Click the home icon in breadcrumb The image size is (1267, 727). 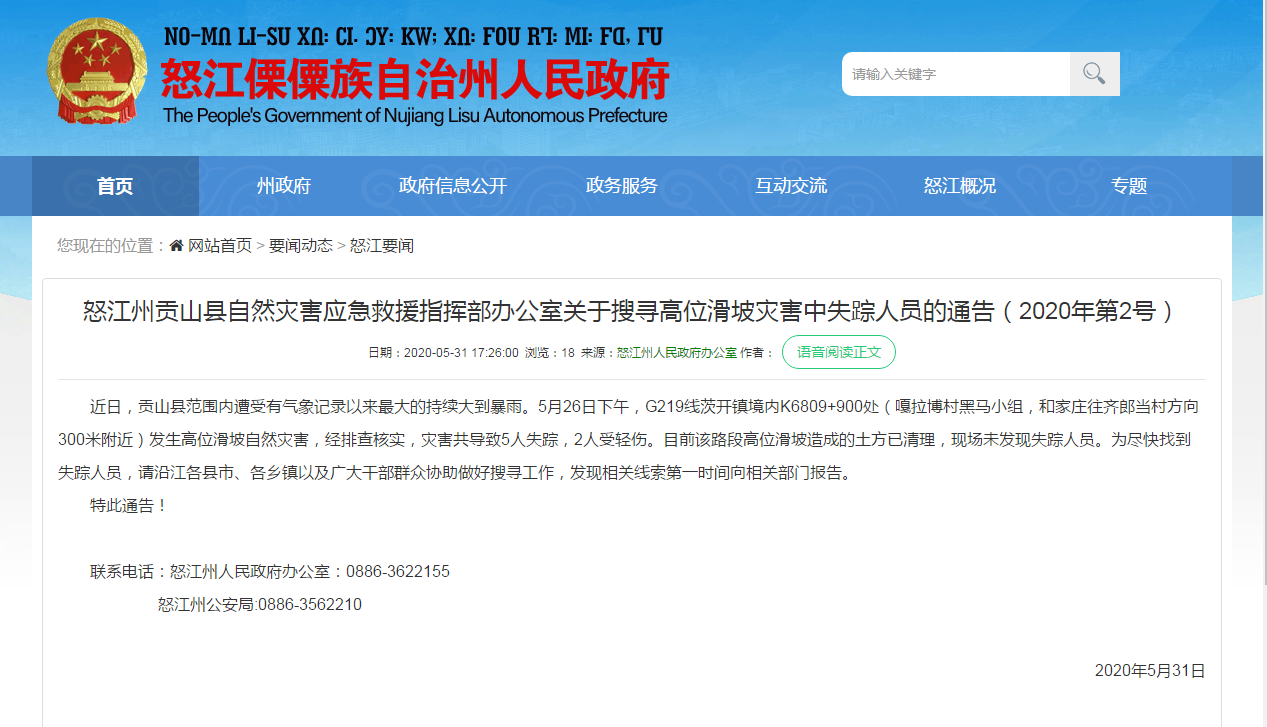tap(177, 246)
